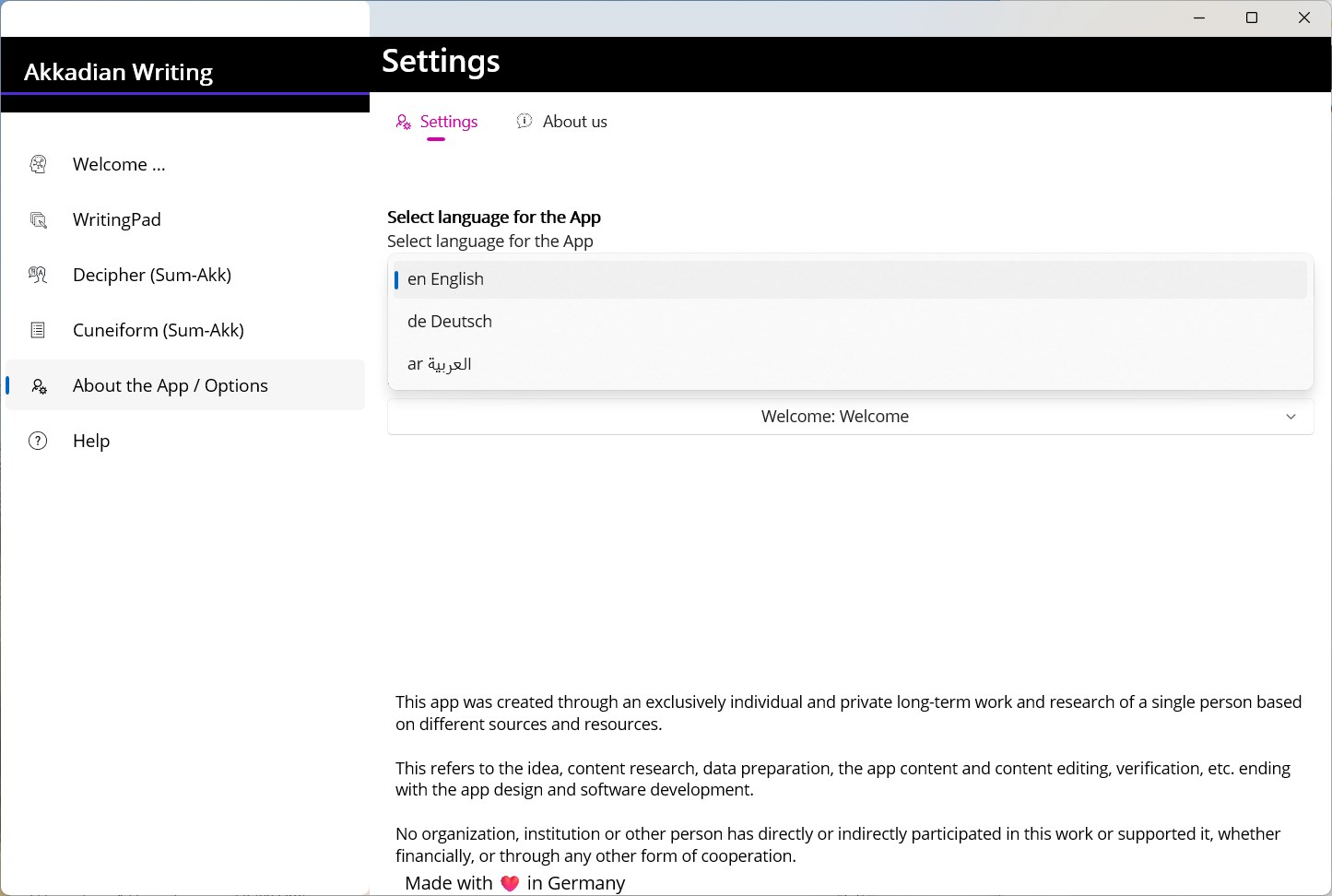Viewport: 1332px width, 896px height.
Task: Click the Welcome sidebar icon
Action: tap(38, 164)
